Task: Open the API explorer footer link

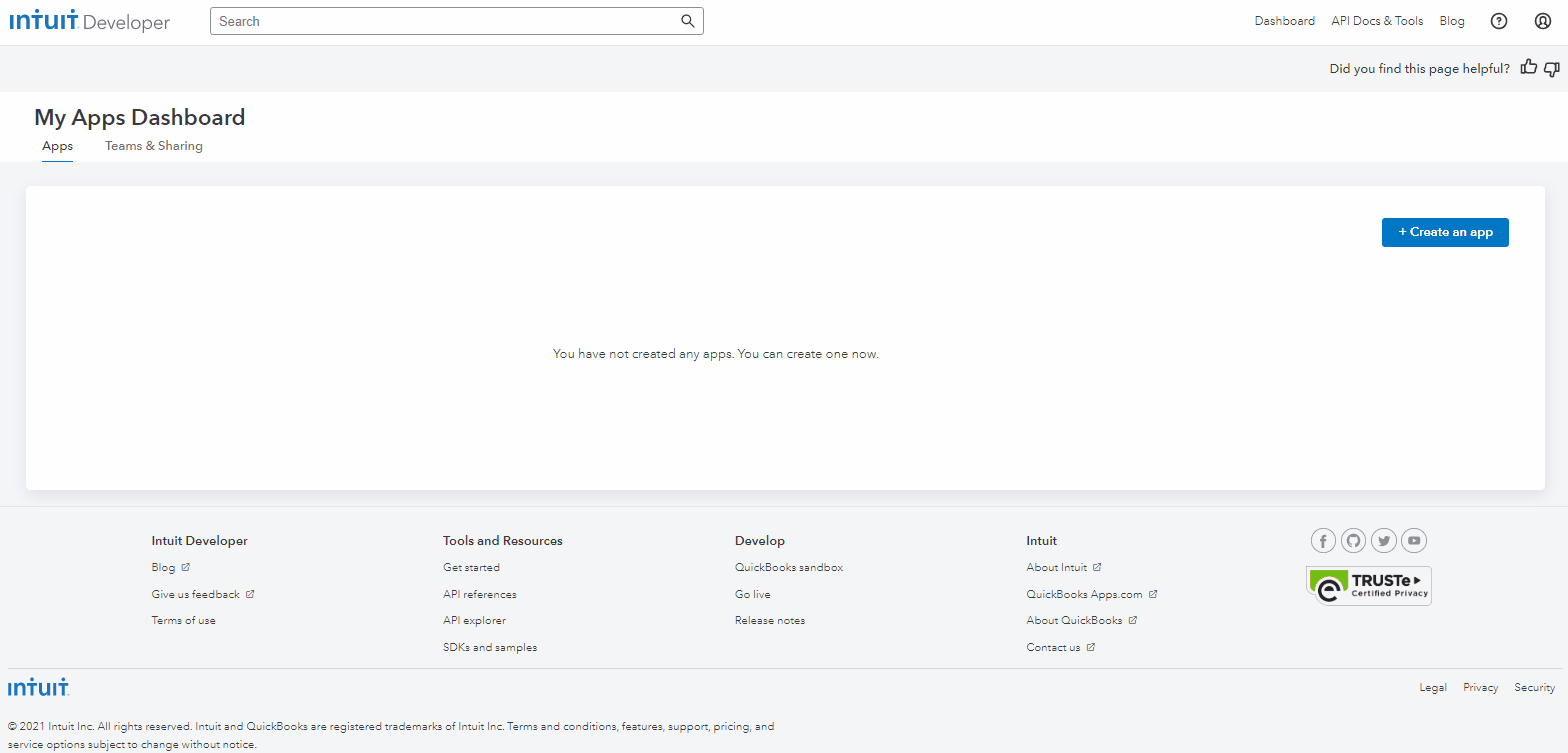Action: (474, 621)
